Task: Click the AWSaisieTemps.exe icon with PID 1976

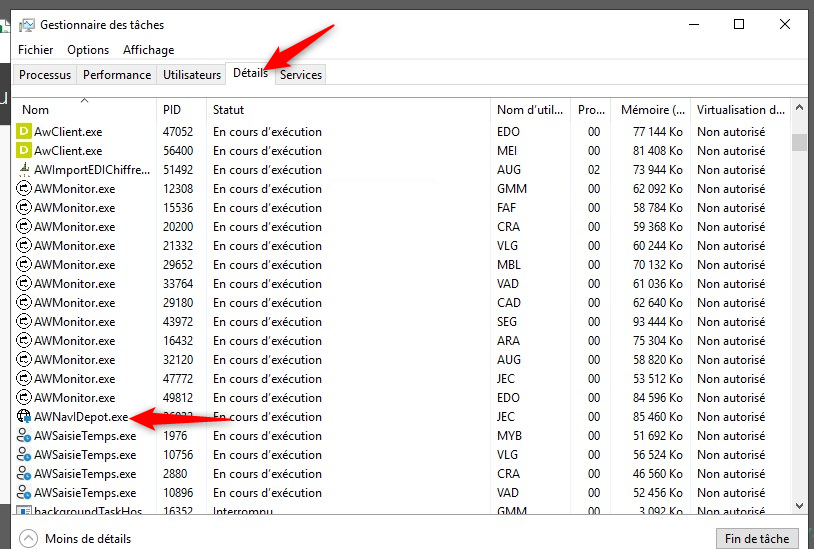Action: tap(25, 436)
